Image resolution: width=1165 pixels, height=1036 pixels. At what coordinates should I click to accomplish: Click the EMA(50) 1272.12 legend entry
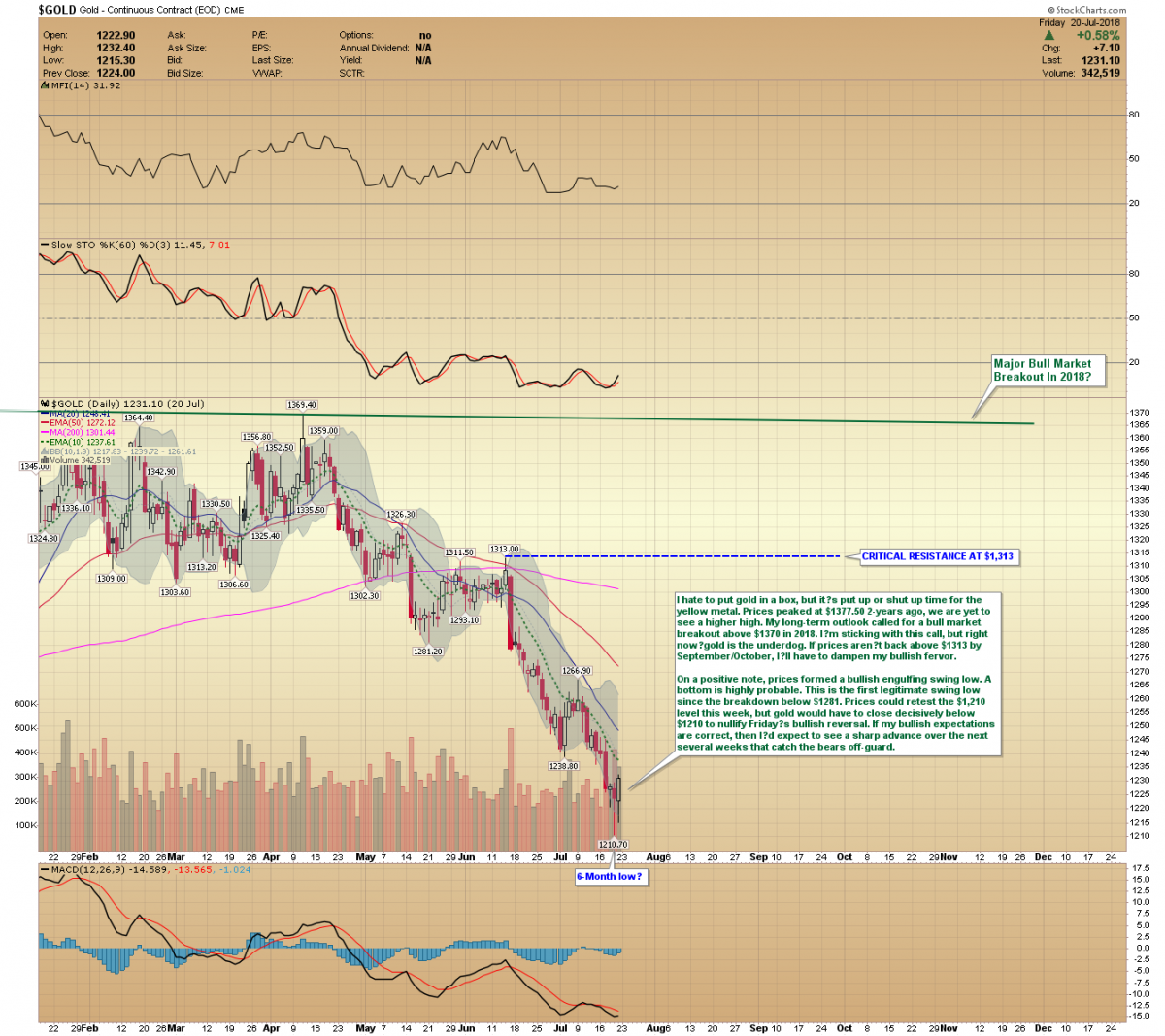[x=78, y=423]
